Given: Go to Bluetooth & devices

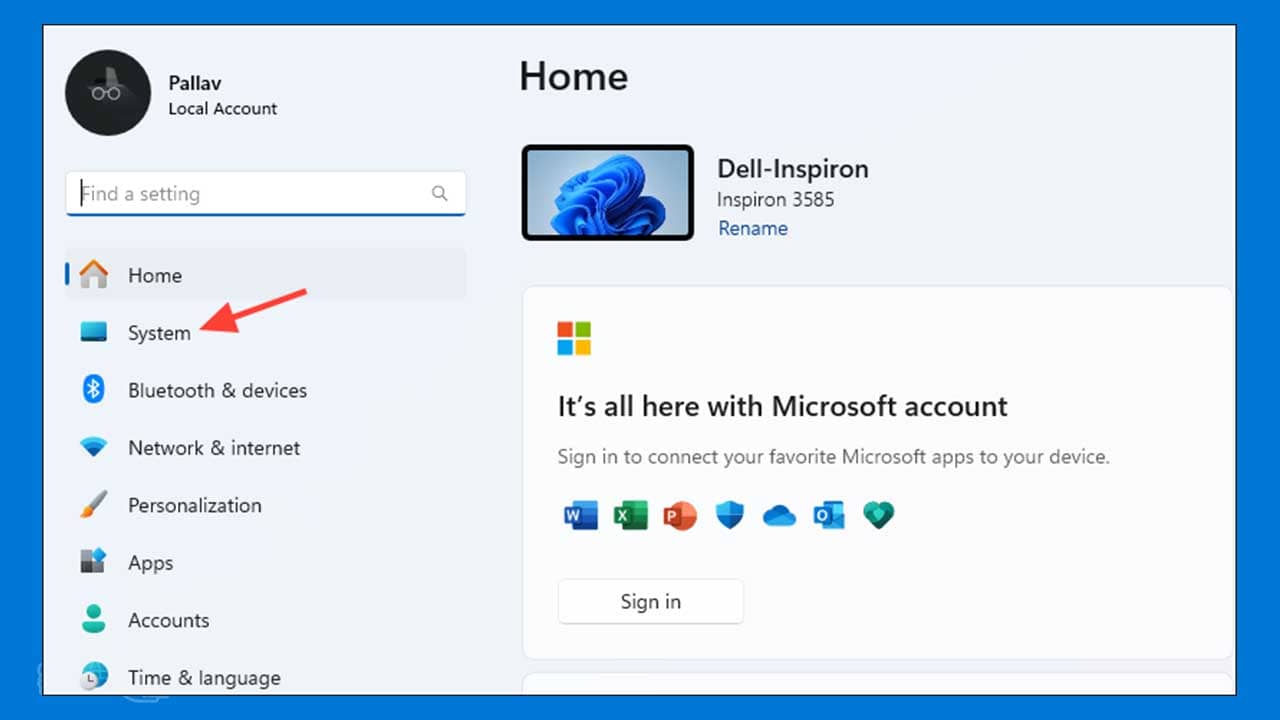Looking at the screenshot, I should (266, 390).
